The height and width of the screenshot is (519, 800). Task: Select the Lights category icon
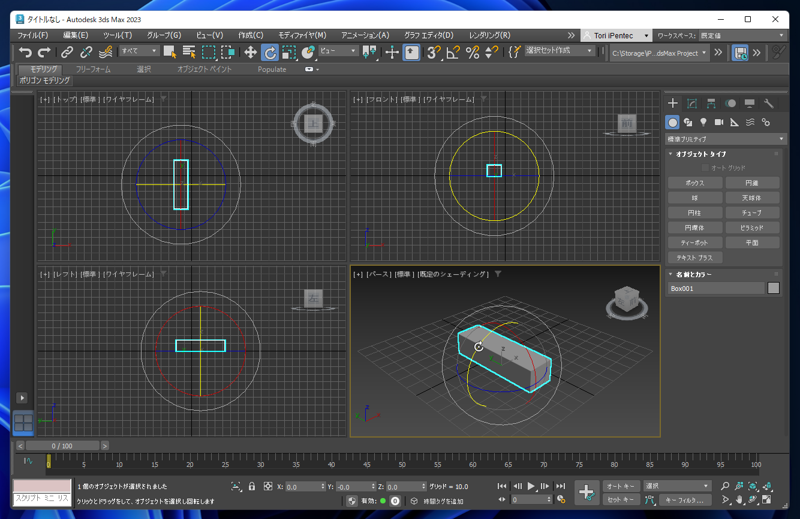(703, 122)
